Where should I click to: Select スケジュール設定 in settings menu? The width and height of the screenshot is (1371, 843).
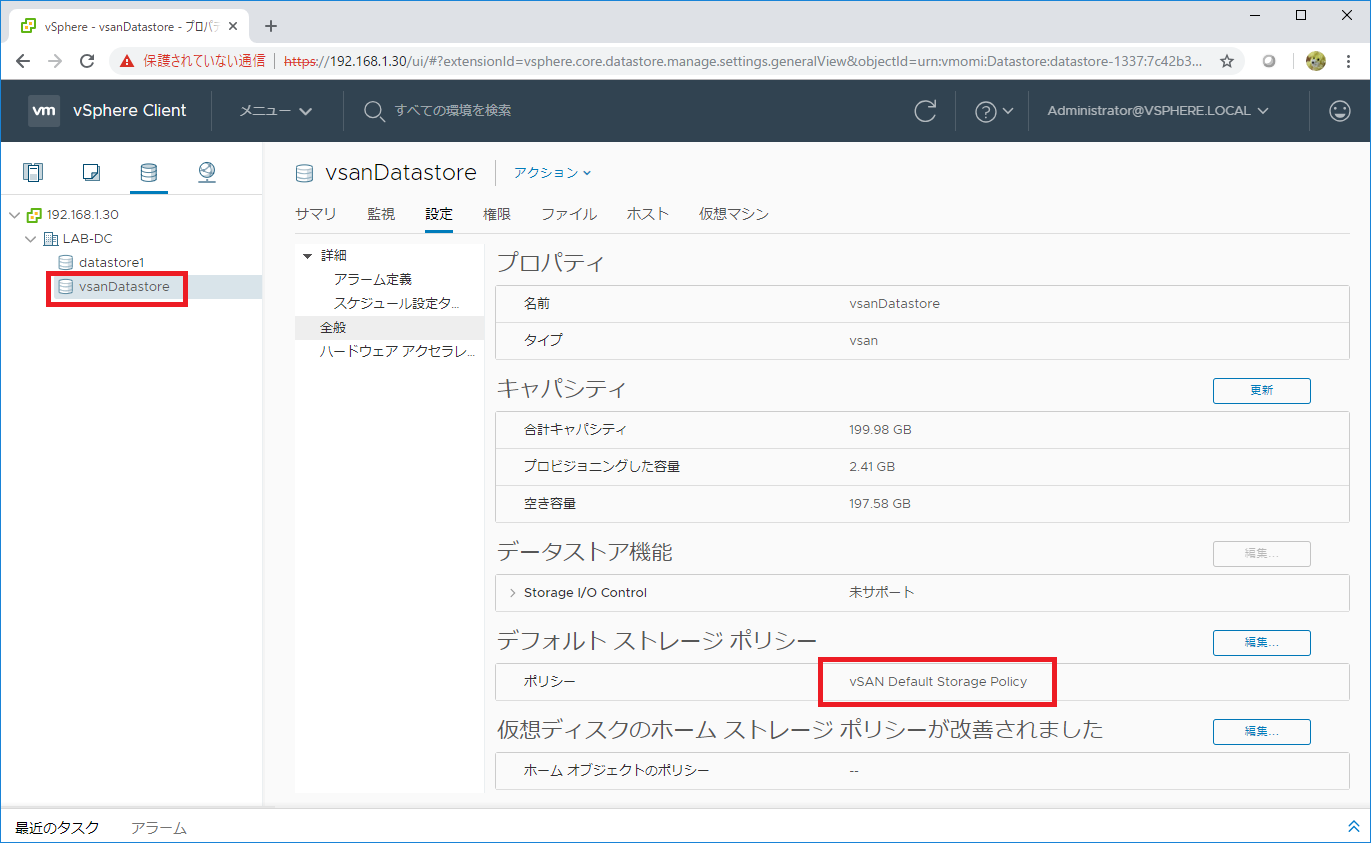(x=397, y=304)
